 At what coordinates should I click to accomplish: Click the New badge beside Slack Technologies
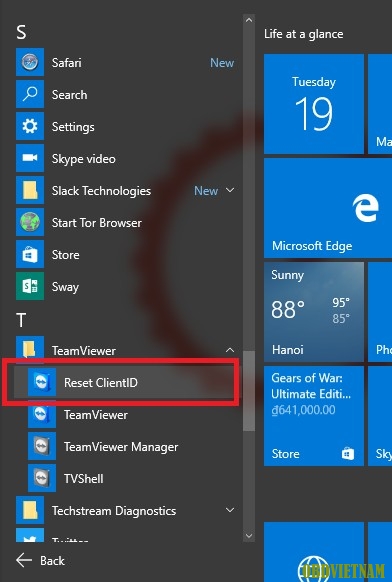pos(206,191)
